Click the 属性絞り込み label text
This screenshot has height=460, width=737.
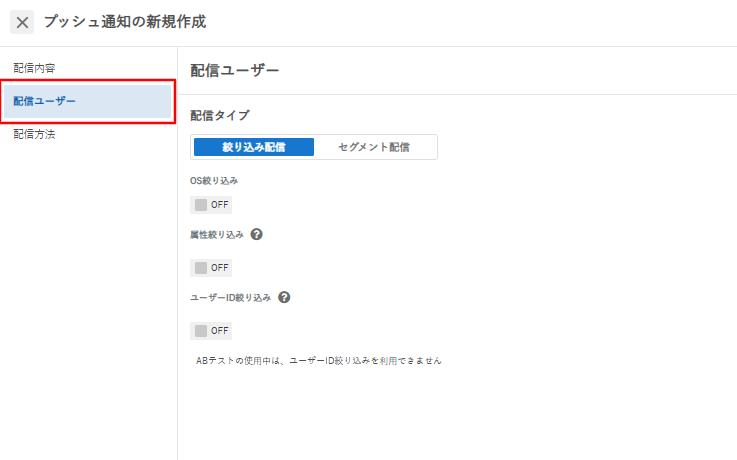(216, 234)
